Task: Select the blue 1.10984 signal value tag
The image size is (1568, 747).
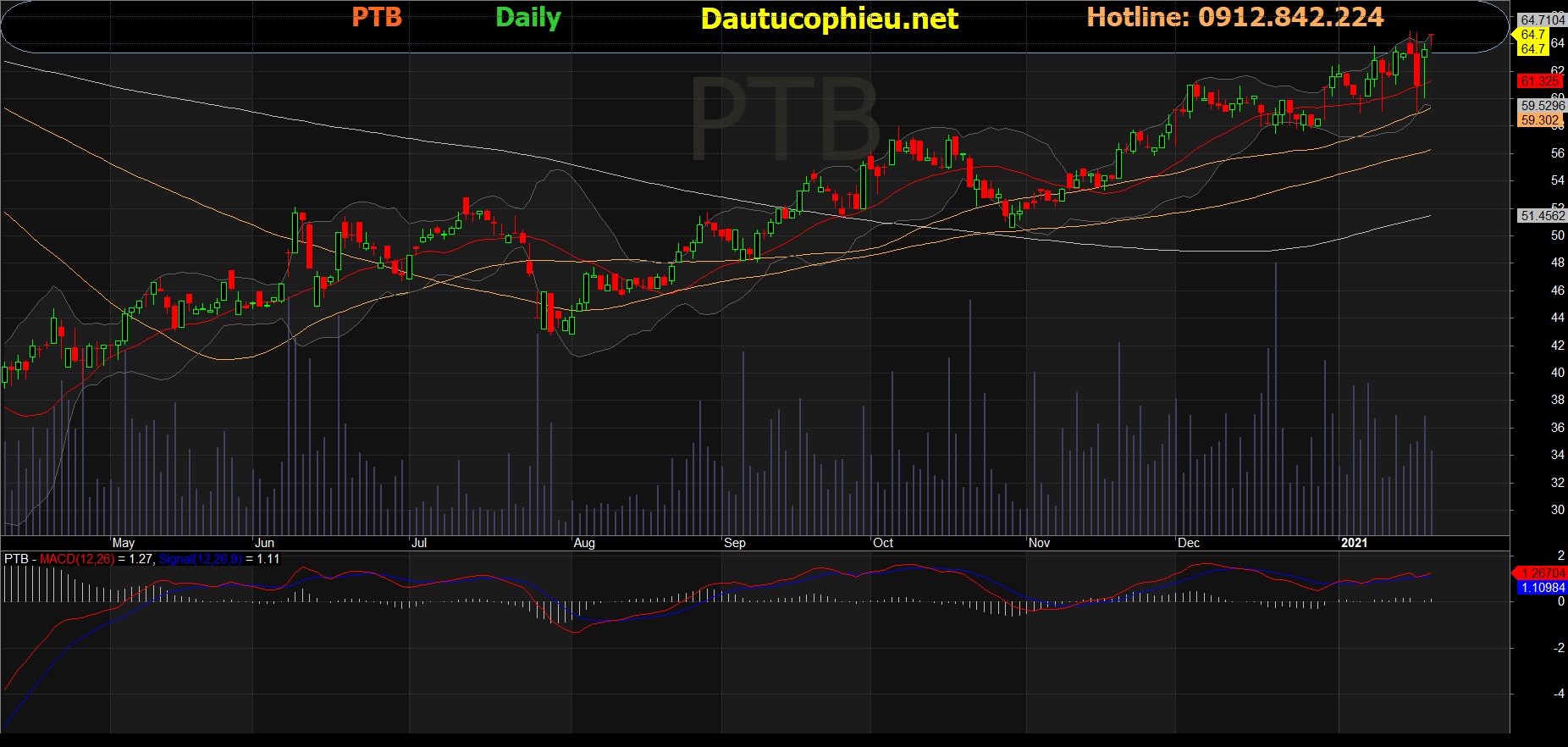Action: click(1544, 588)
